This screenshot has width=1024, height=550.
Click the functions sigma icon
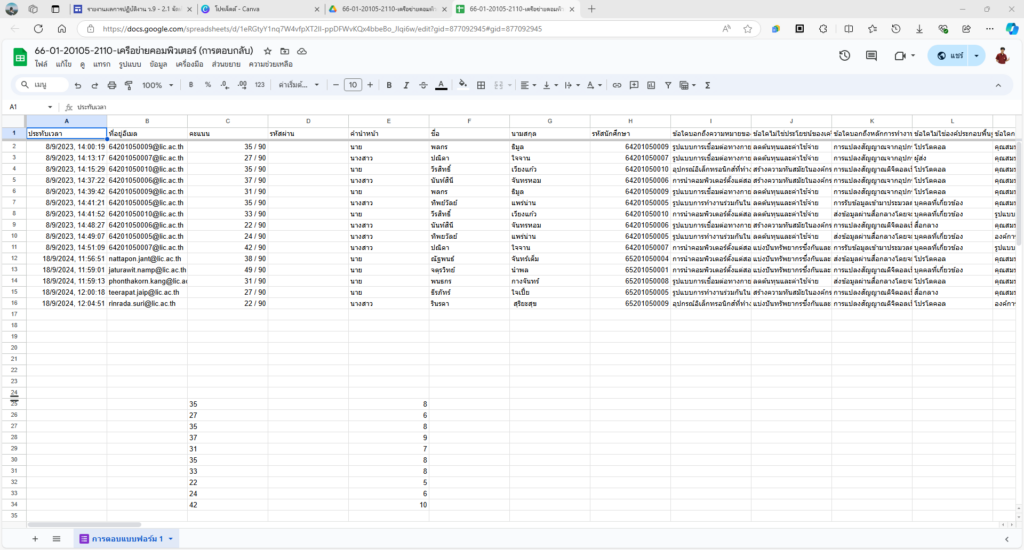coord(707,85)
